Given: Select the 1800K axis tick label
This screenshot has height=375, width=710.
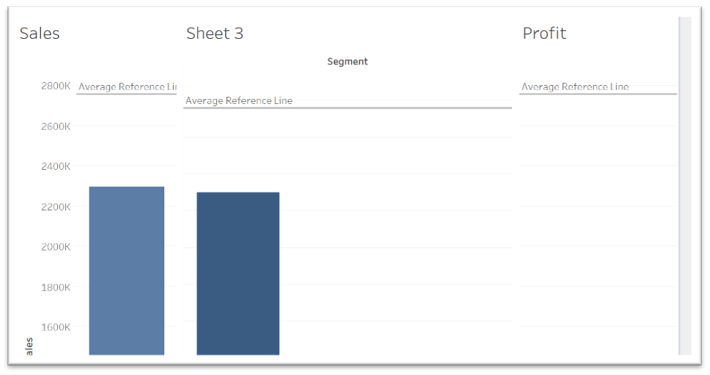Looking at the screenshot, I should (56, 287).
